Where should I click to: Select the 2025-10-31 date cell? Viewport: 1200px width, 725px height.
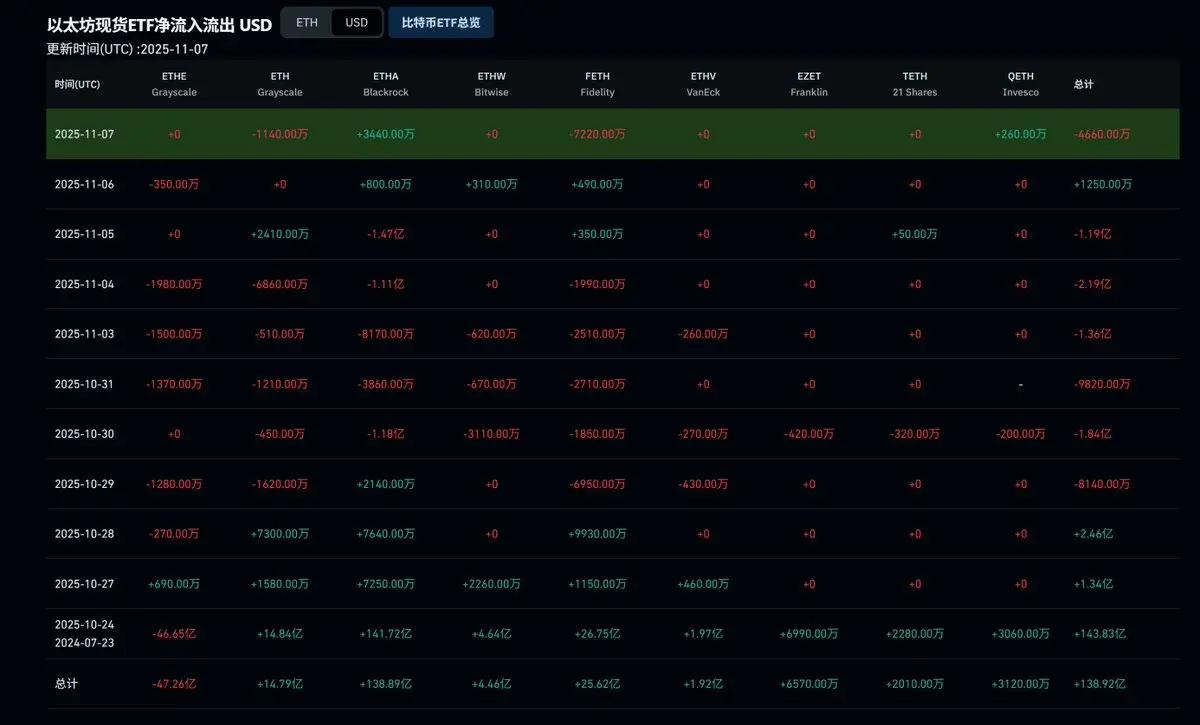(84, 384)
